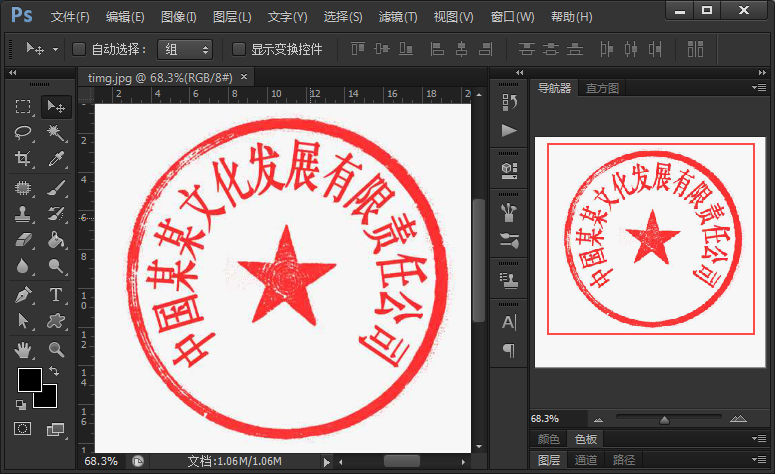The width and height of the screenshot is (775, 474).
Task: Select the History Brush tool
Action: click(x=56, y=214)
